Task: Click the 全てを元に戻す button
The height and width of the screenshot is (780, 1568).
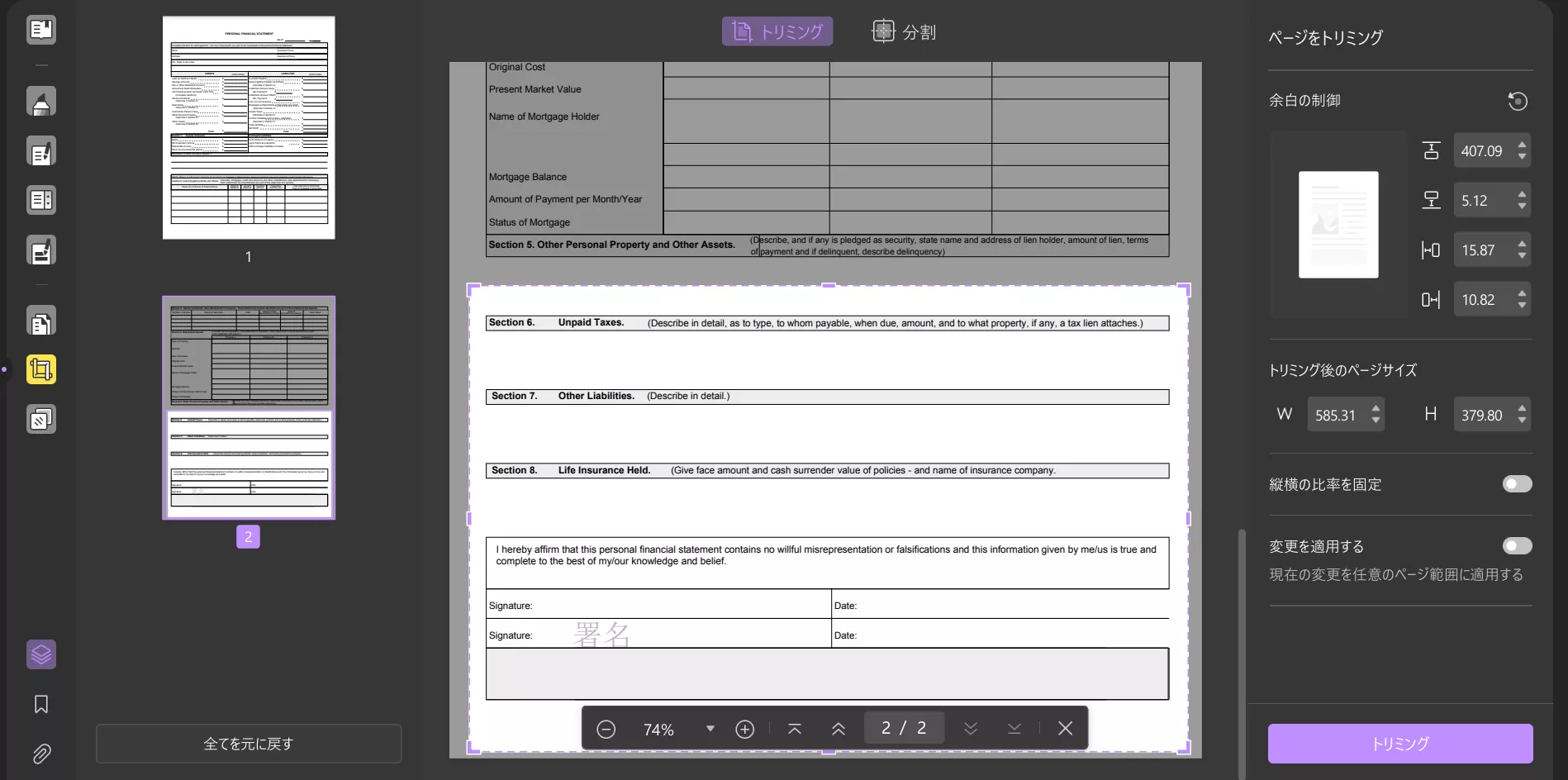Action: [x=249, y=744]
